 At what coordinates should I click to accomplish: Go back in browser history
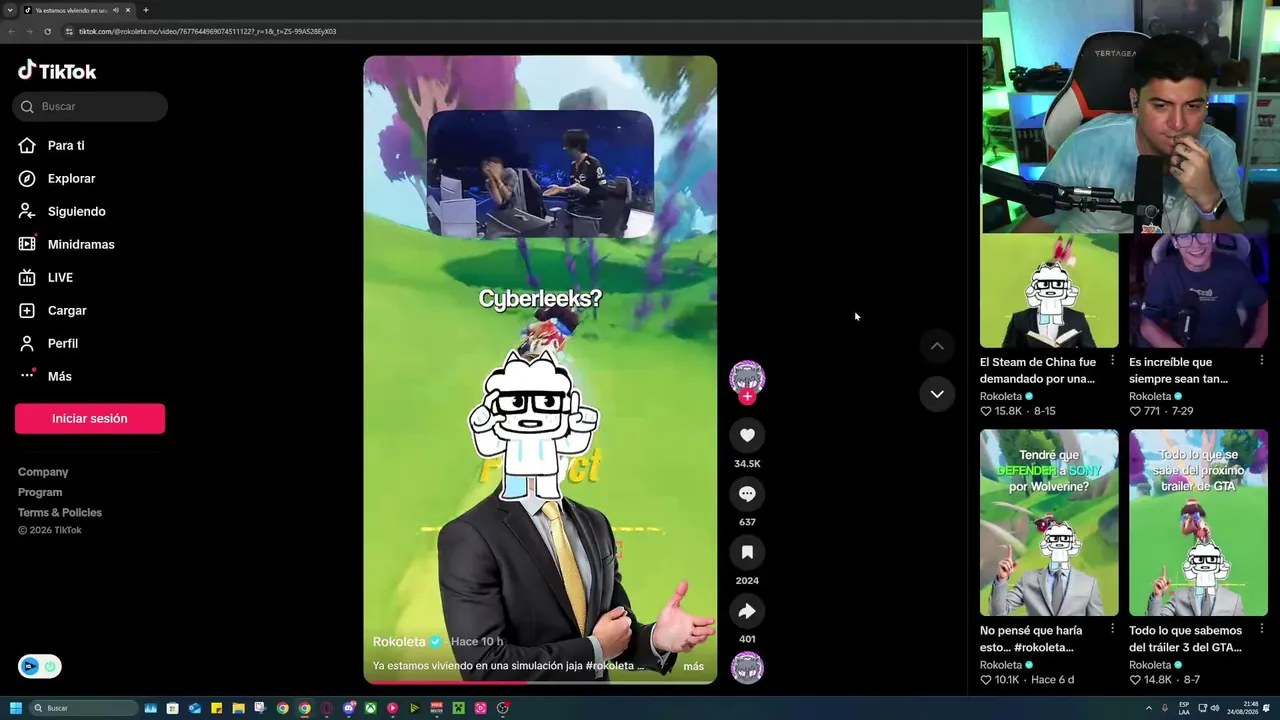tap(12, 31)
